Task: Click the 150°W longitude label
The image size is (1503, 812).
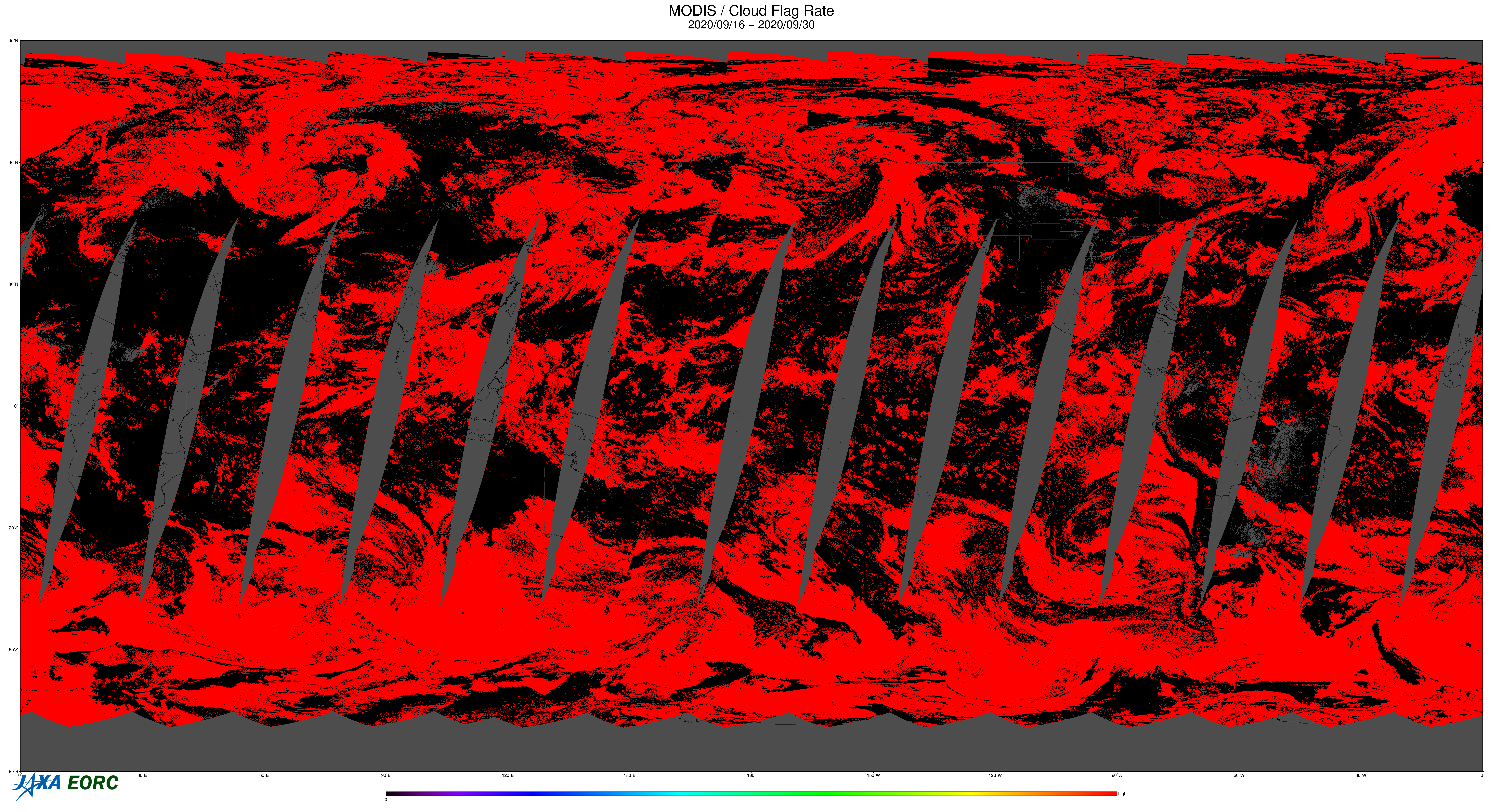Action: click(x=873, y=775)
